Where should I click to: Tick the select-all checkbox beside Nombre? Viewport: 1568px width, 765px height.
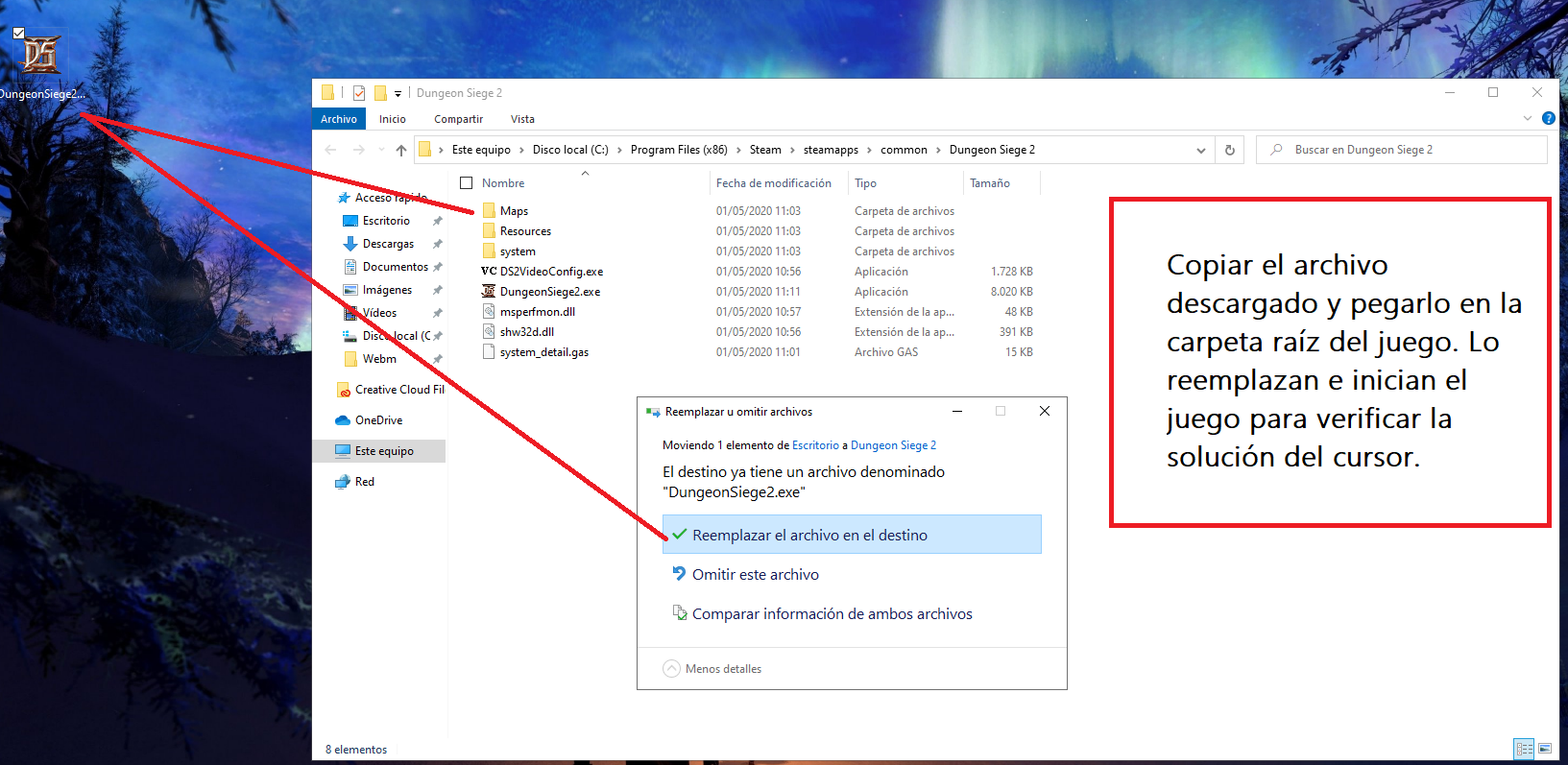coord(467,182)
